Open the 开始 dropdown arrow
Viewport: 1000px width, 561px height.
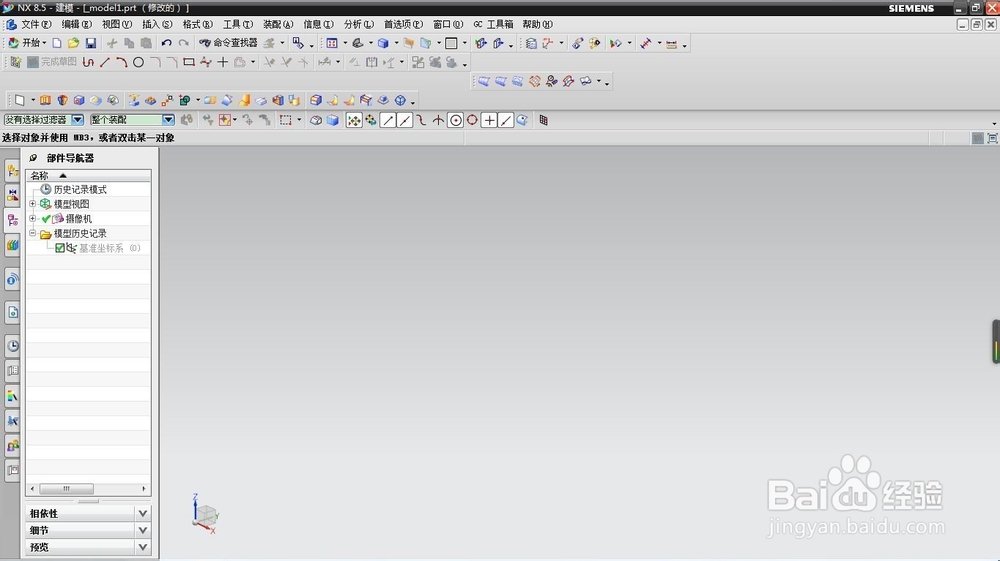click(44, 43)
